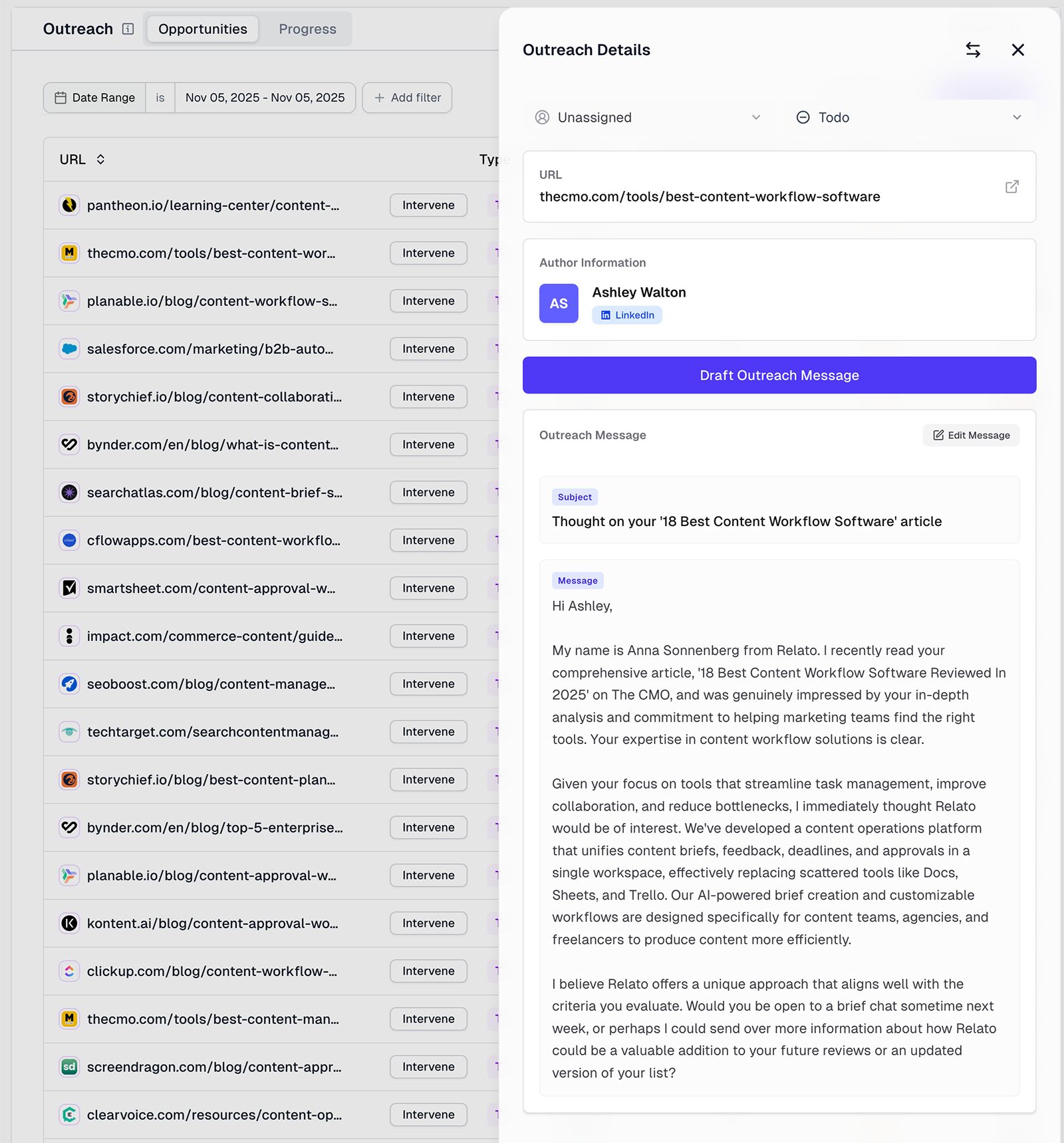Click the ClickUp favicon next to its blog URL
The width and height of the screenshot is (1064, 1143).
pos(69,971)
